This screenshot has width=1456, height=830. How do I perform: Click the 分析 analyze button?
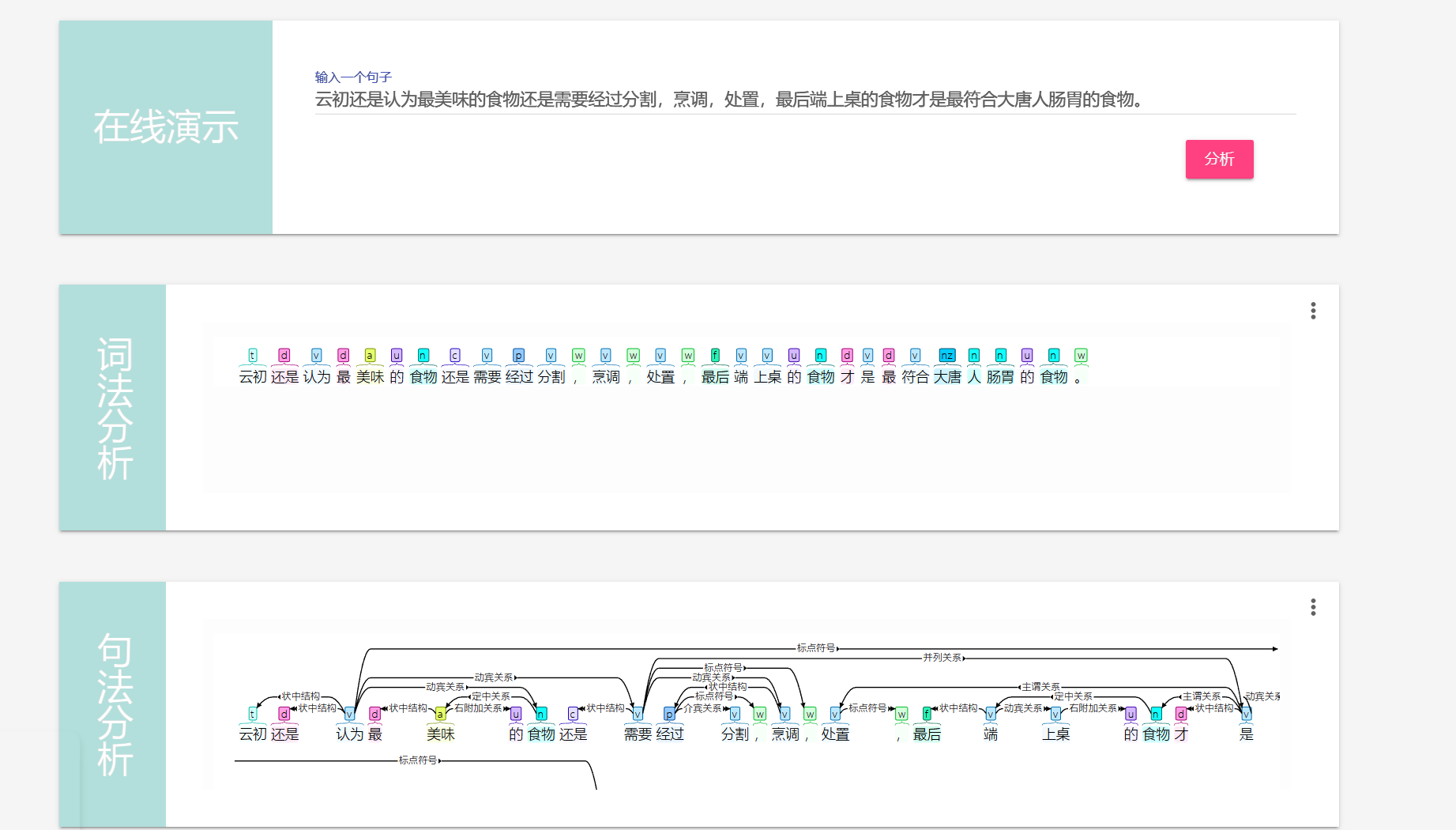[x=1219, y=159]
